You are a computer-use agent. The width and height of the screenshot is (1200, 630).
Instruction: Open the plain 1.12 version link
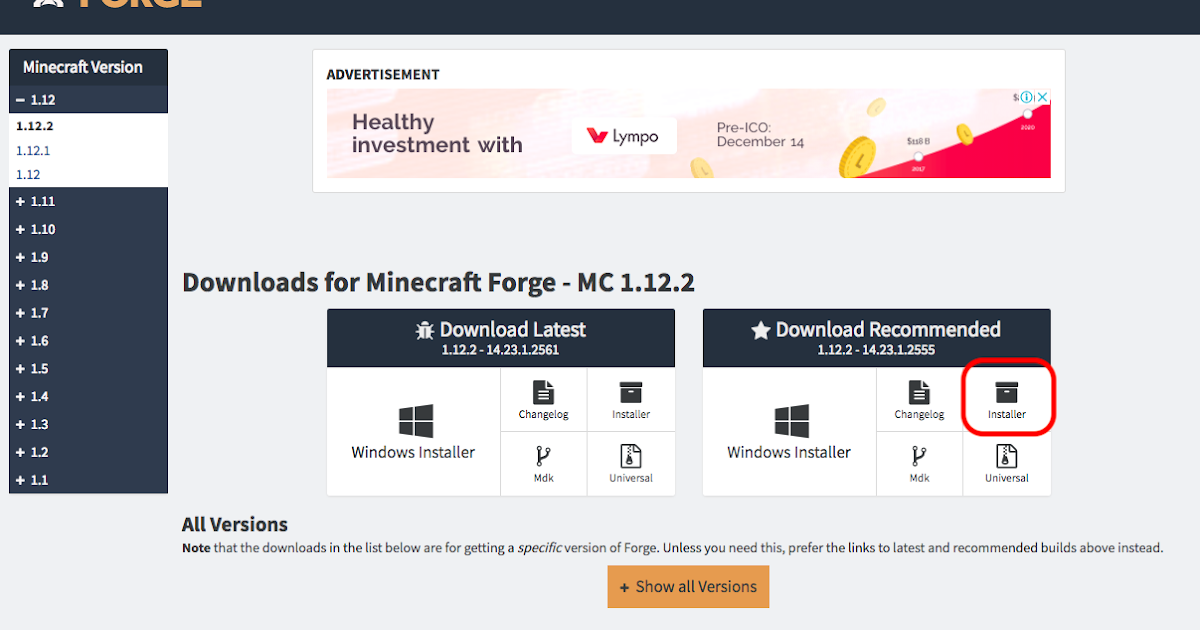[28, 174]
